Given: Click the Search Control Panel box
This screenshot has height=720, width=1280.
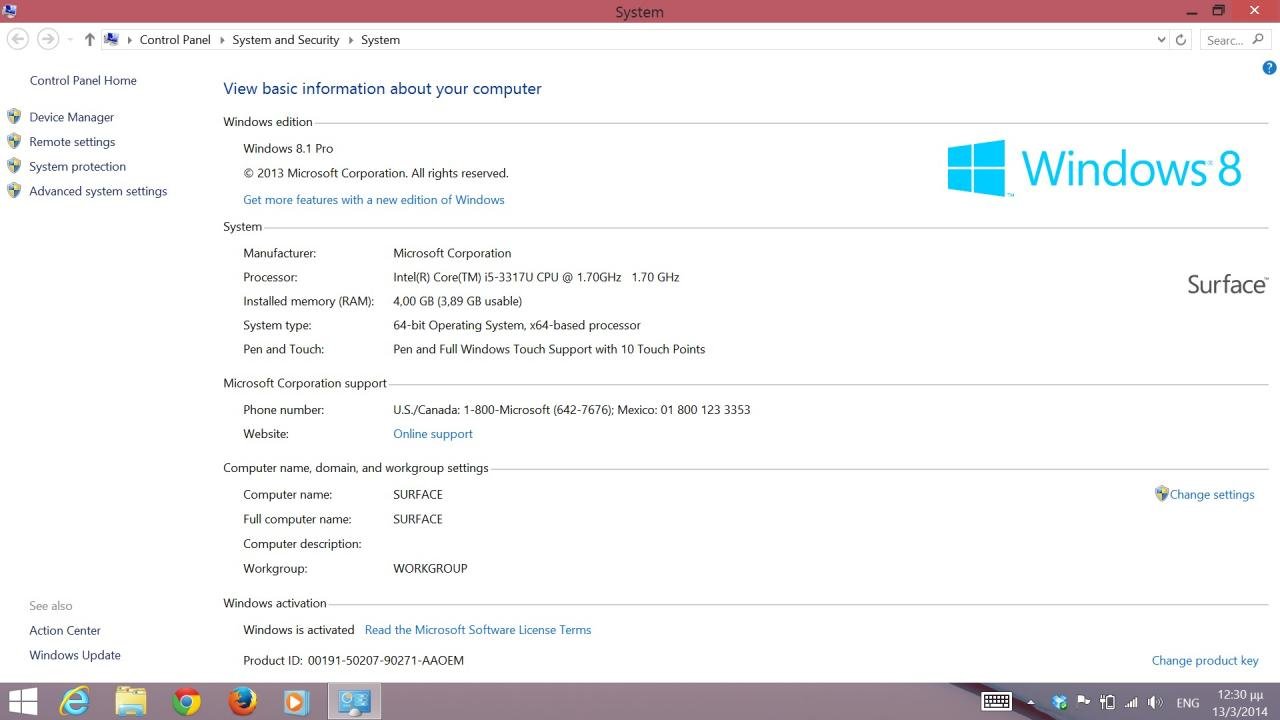Looking at the screenshot, I should (1224, 40).
